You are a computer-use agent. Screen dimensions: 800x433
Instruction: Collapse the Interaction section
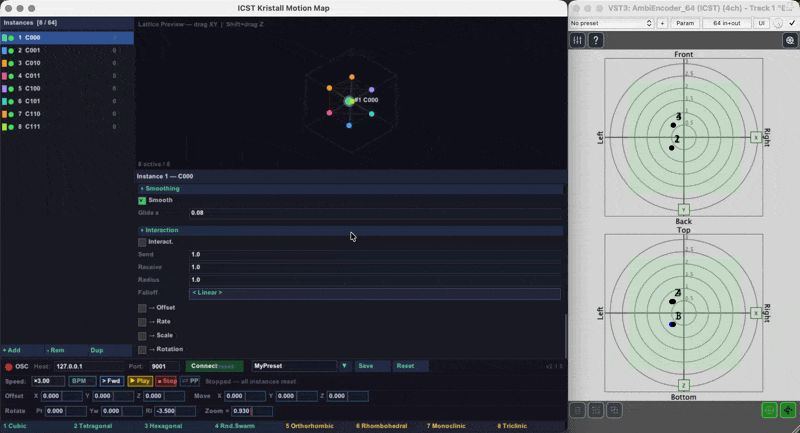351,231
